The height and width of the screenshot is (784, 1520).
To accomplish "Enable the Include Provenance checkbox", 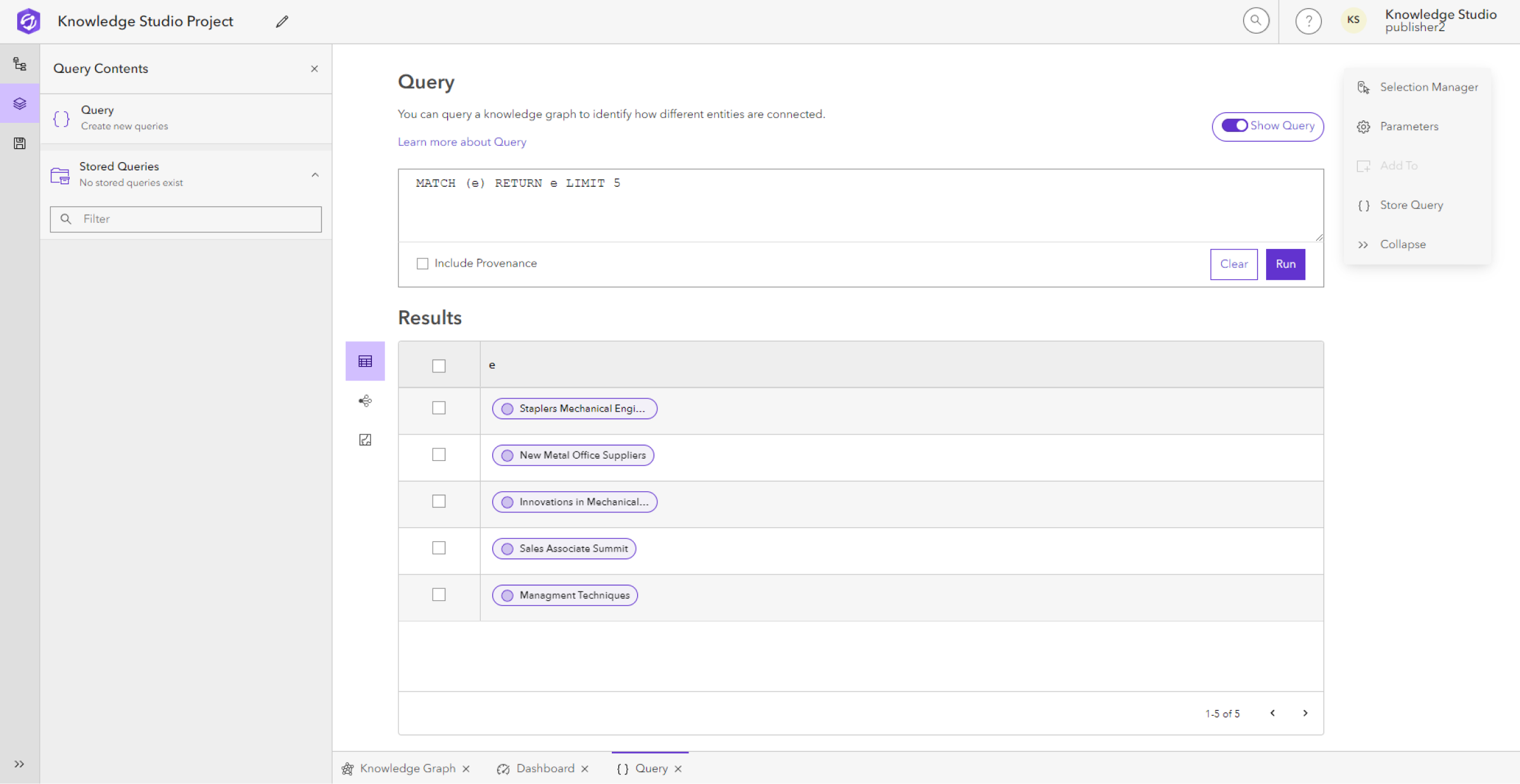I will (421, 263).
